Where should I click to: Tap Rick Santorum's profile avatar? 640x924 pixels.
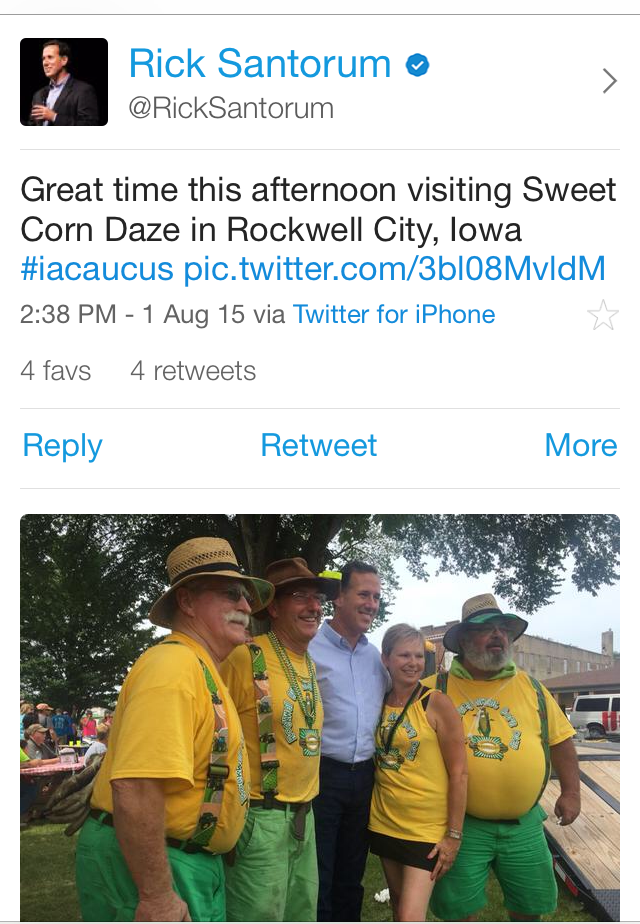64,82
